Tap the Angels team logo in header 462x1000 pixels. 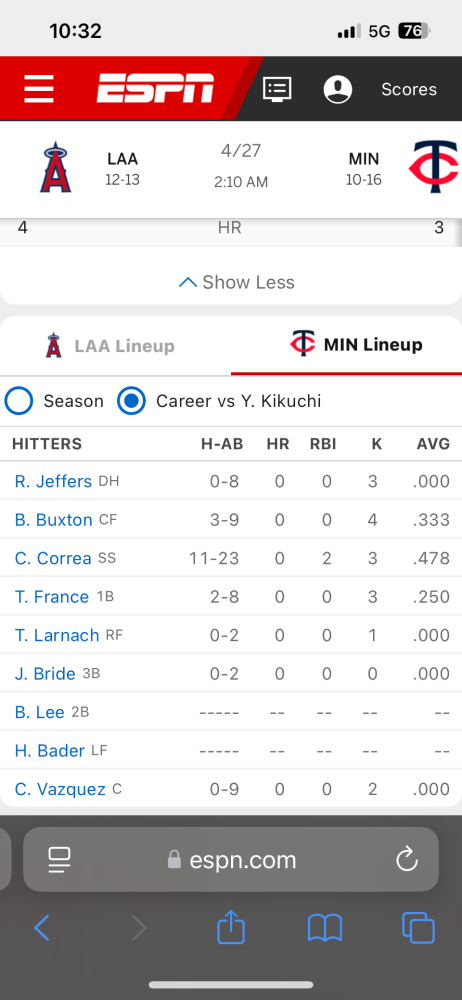point(56,168)
